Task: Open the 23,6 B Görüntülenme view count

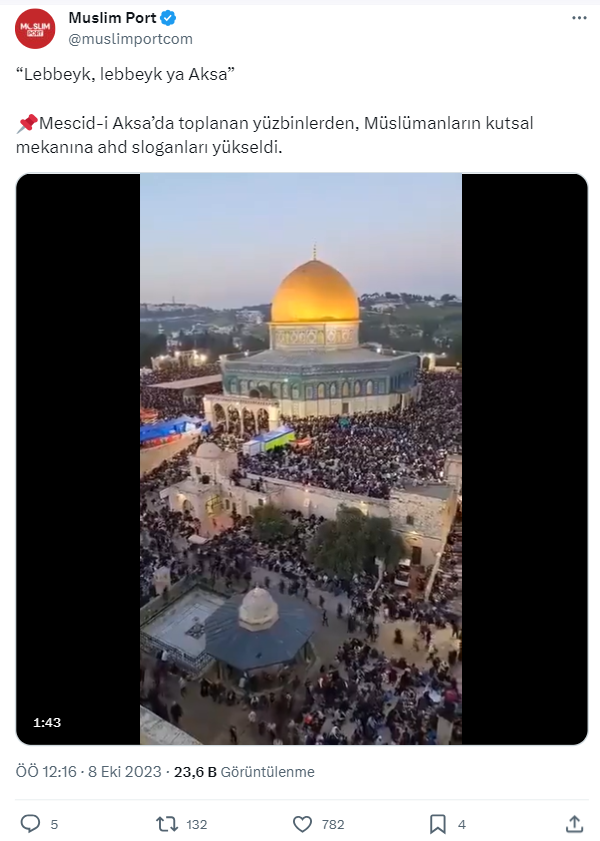Action: point(244,772)
